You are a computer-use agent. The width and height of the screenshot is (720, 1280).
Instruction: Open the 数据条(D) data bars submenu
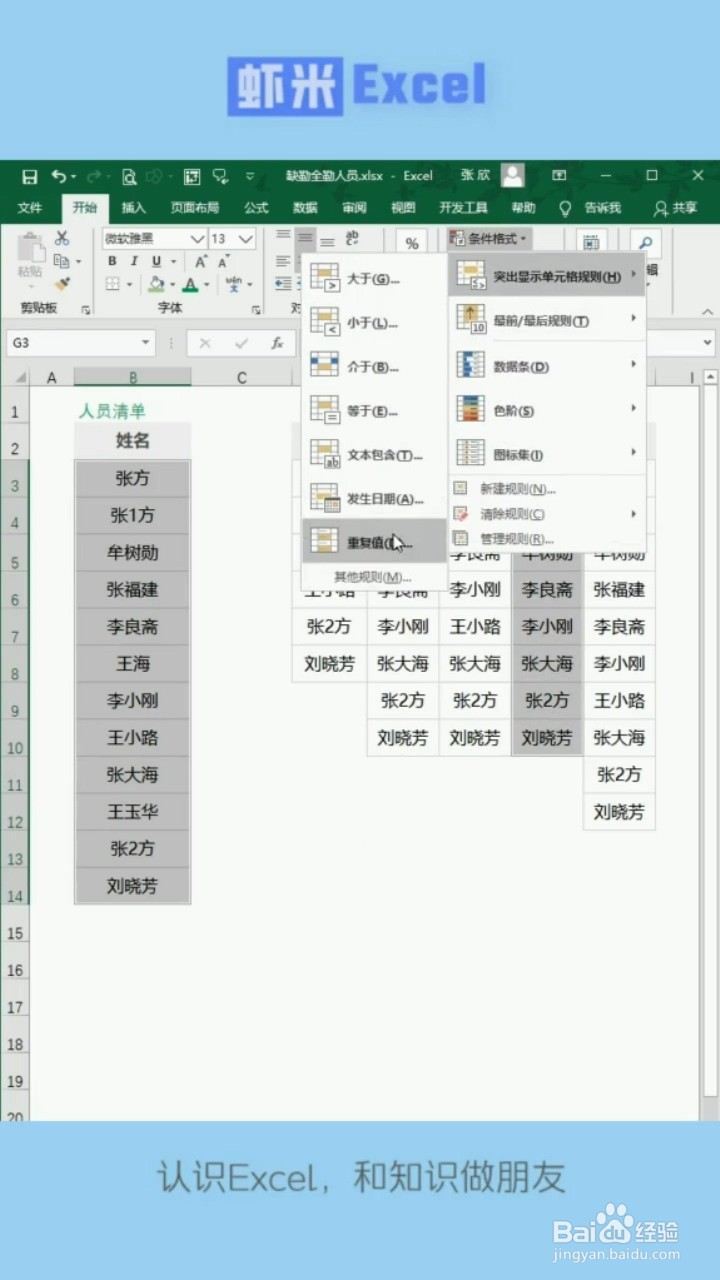[547, 366]
